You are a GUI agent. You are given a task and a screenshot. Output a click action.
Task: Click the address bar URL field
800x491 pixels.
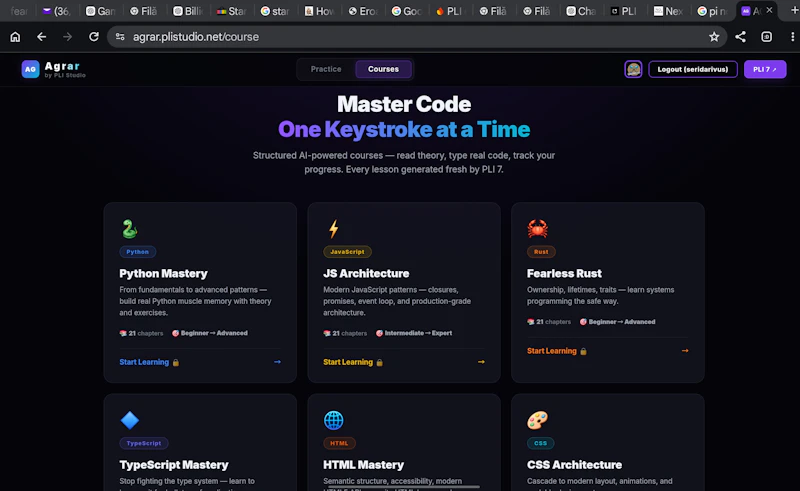pos(416,37)
